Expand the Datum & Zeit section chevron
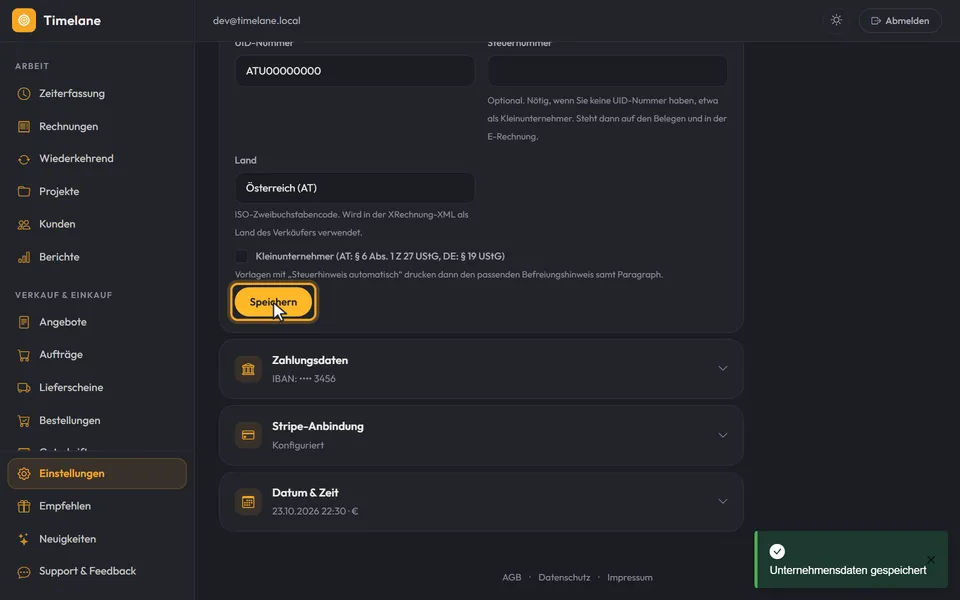Viewport: 960px width, 600px height. tap(722, 501)
